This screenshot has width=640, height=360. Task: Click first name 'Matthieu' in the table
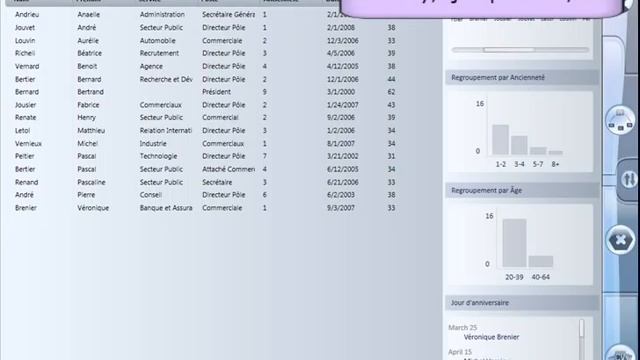tap(91, 131)
